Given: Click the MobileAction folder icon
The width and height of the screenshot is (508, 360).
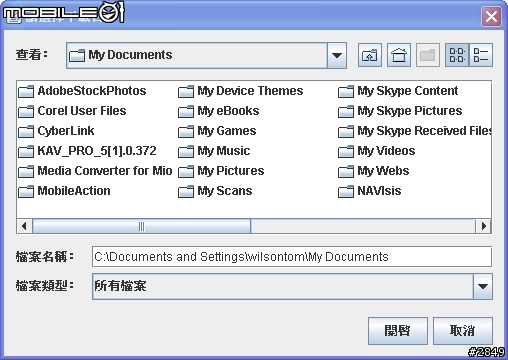Looking at the screenshot, I should [26, 191].
